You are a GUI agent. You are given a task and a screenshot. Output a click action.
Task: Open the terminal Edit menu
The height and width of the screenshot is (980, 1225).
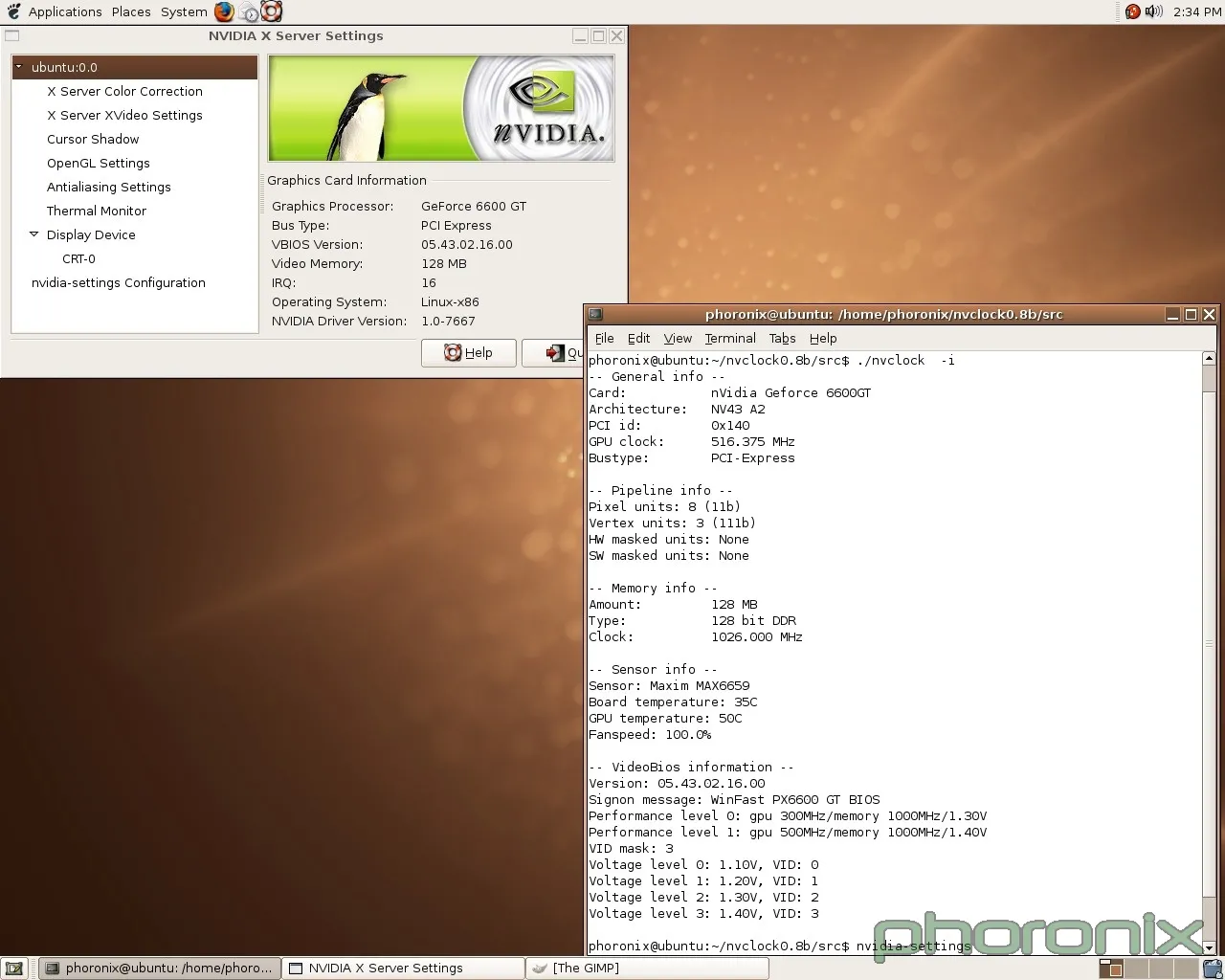click(638, 338)
